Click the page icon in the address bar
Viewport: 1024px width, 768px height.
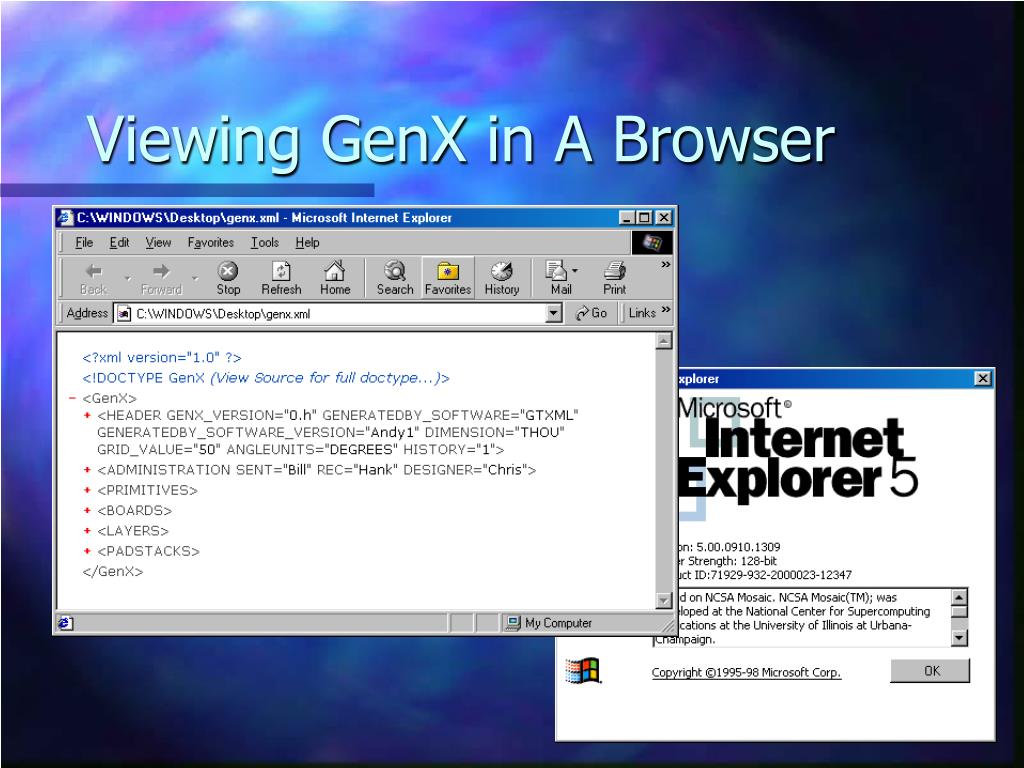coord(123,313)
